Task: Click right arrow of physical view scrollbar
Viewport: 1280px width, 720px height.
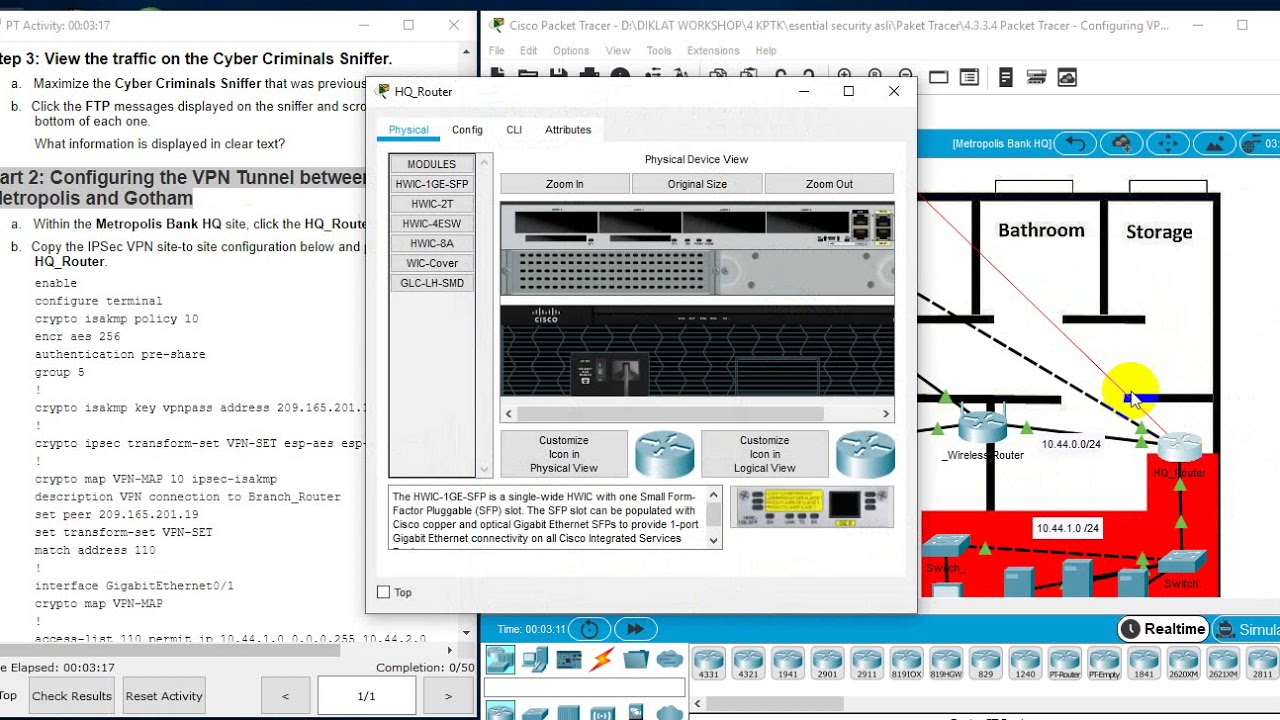Action: tap(885, 414)
